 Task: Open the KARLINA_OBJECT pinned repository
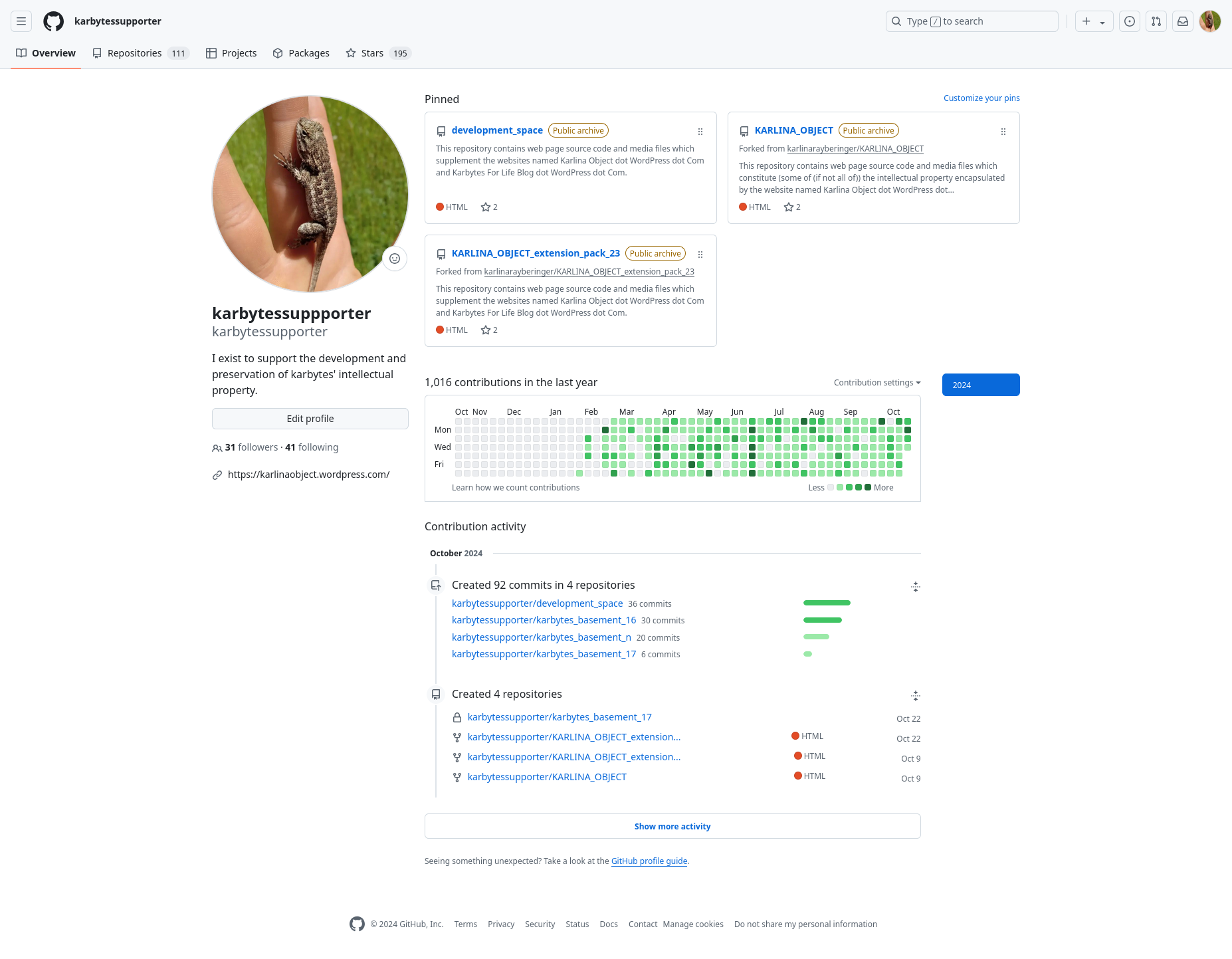pyautogui.click(x=793, y=131)
